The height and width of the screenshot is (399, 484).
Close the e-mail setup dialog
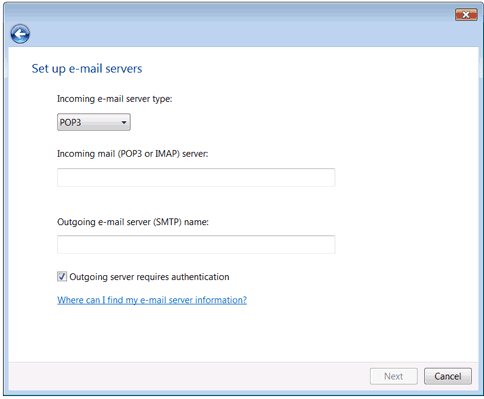(466, 15)
